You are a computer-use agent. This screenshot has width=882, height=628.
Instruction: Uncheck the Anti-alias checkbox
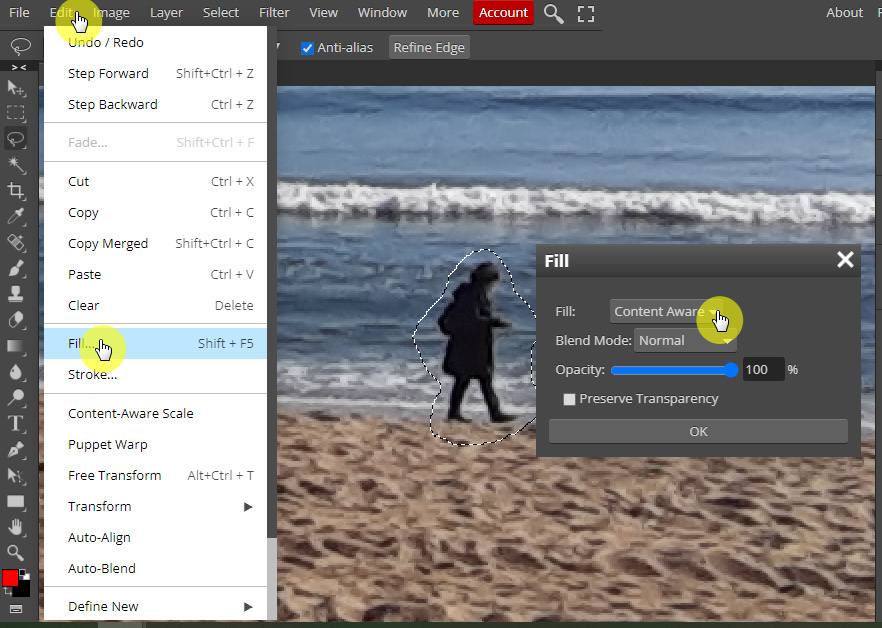tap(307, 48)
